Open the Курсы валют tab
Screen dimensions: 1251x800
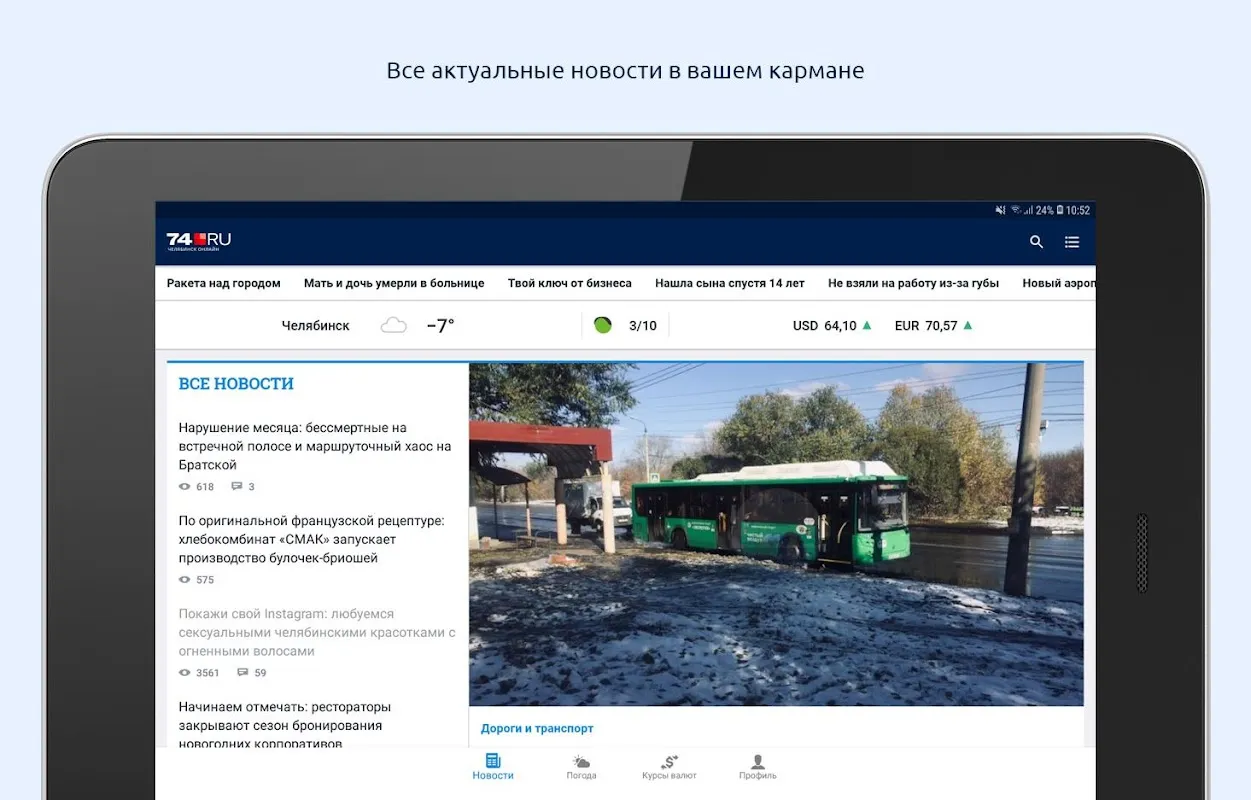point(669,767)
